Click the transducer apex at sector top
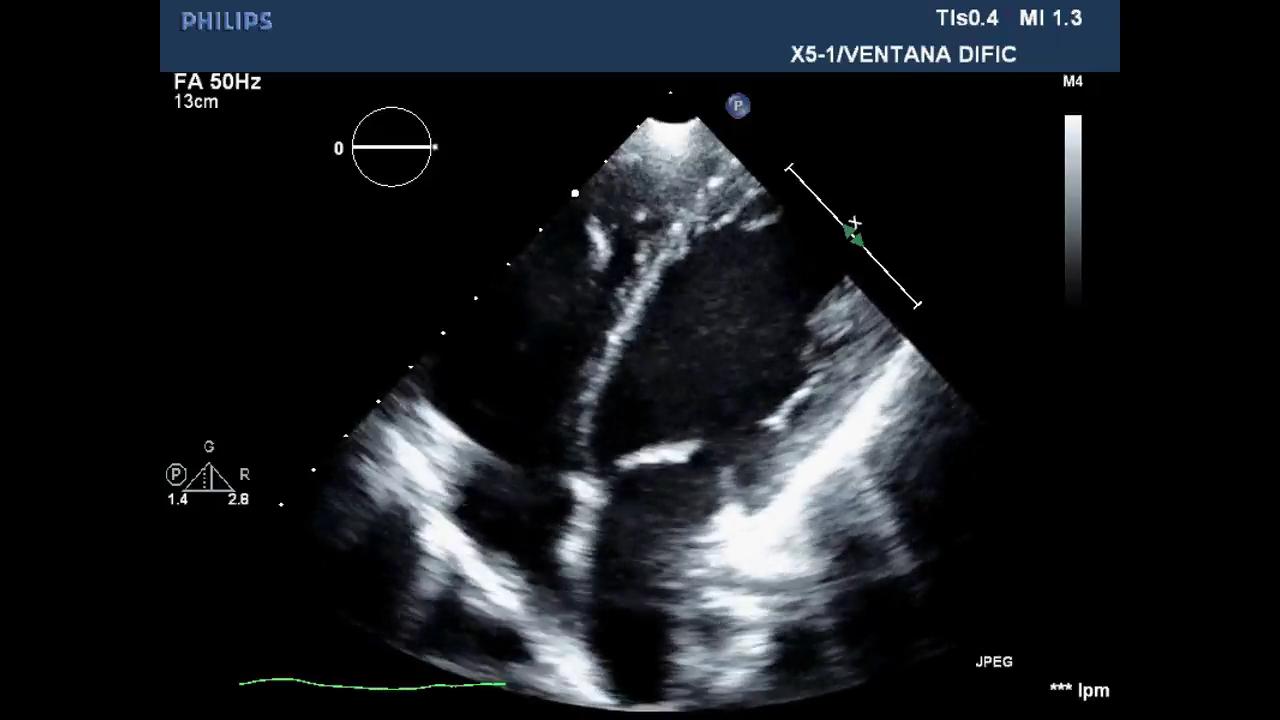Viewport: 1280px width, 720px height. [x=673, y=123]
